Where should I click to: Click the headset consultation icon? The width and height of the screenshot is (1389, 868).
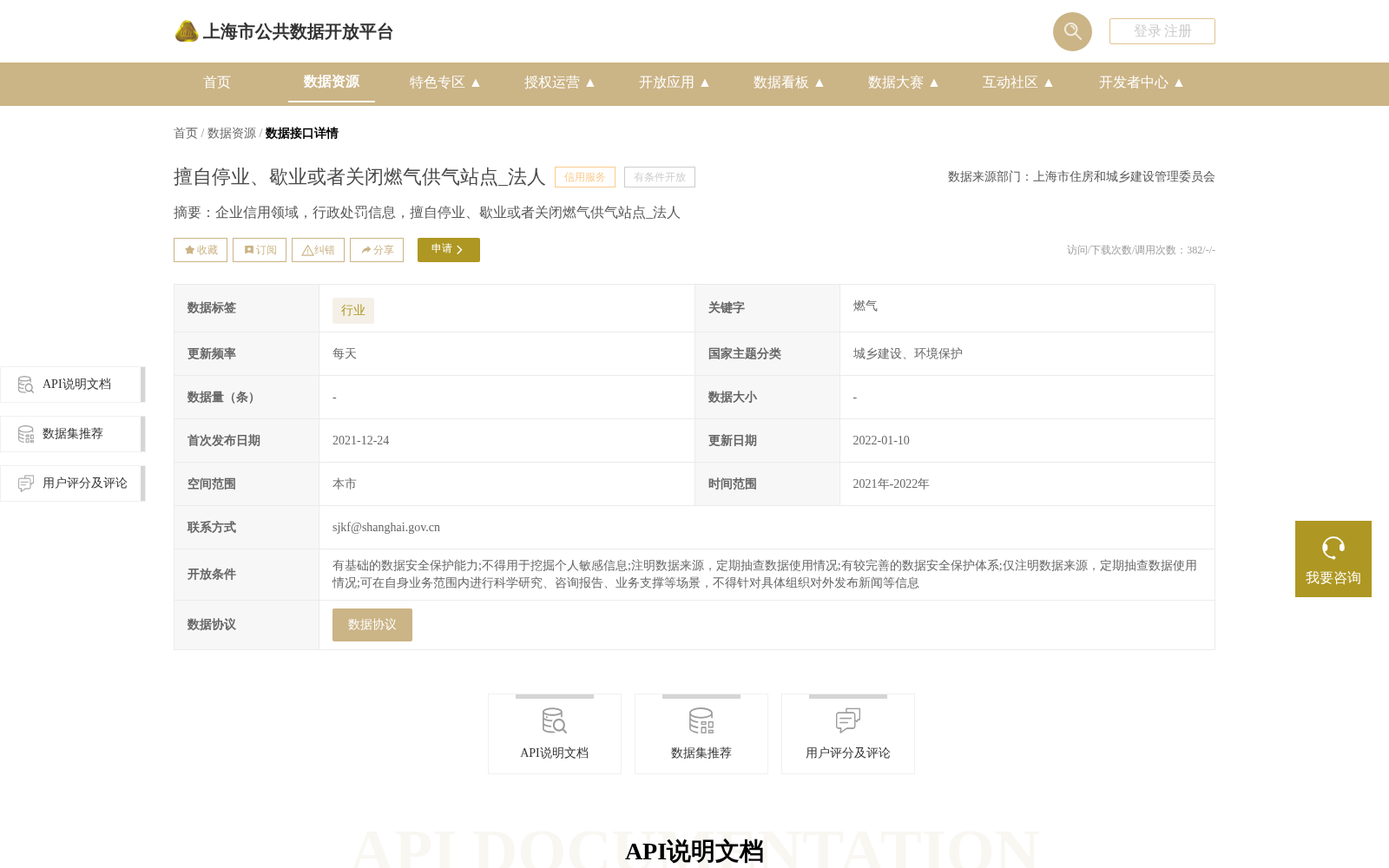click(1333, 548)
